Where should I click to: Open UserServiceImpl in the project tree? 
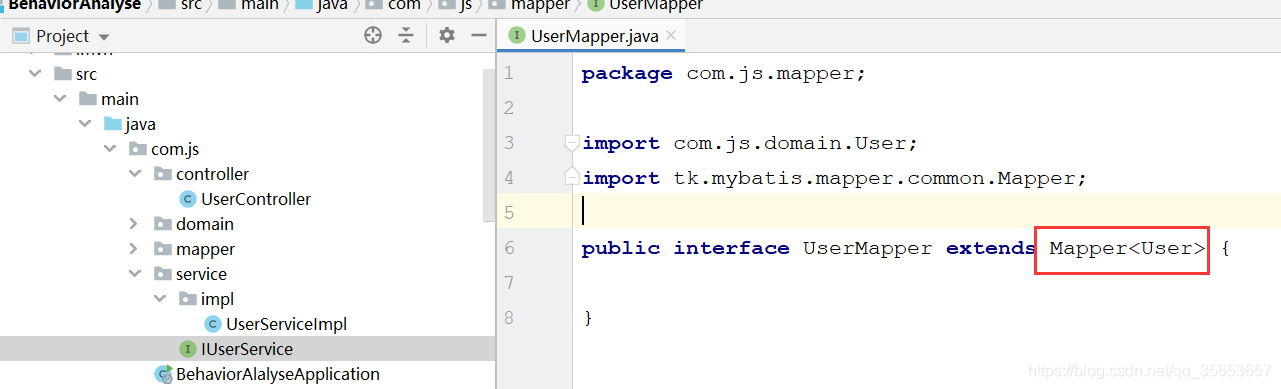click(287, 324)
